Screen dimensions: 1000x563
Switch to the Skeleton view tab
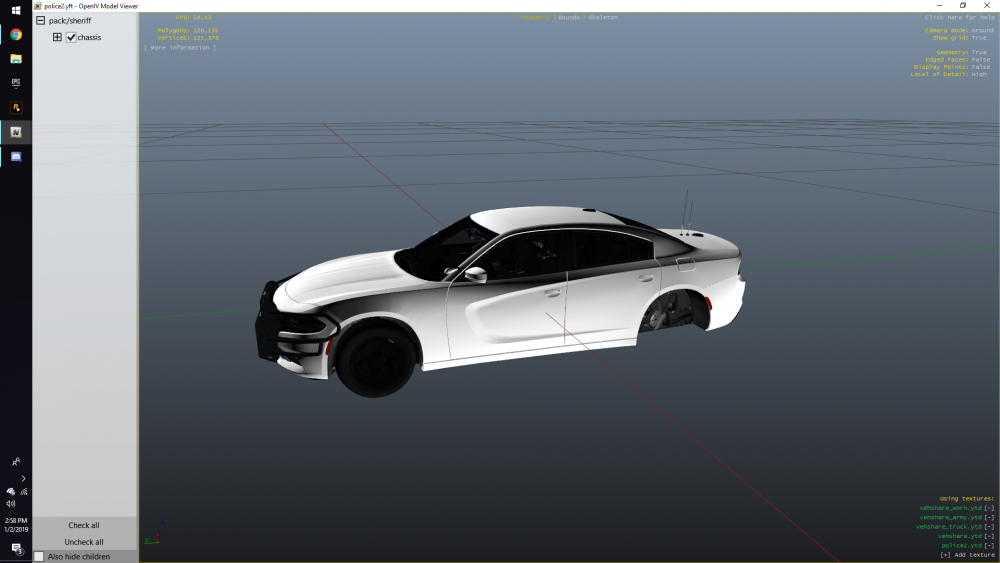[x=603, y=17]
